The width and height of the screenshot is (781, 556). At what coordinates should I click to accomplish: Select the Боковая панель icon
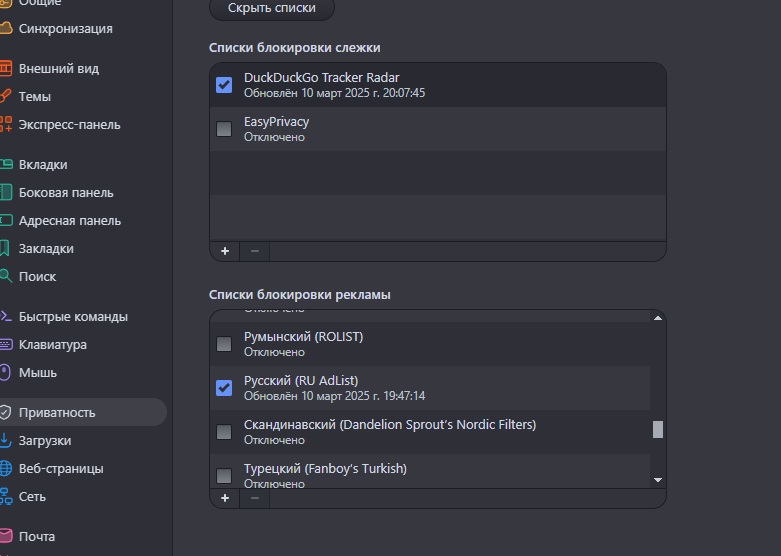(5, 192)
